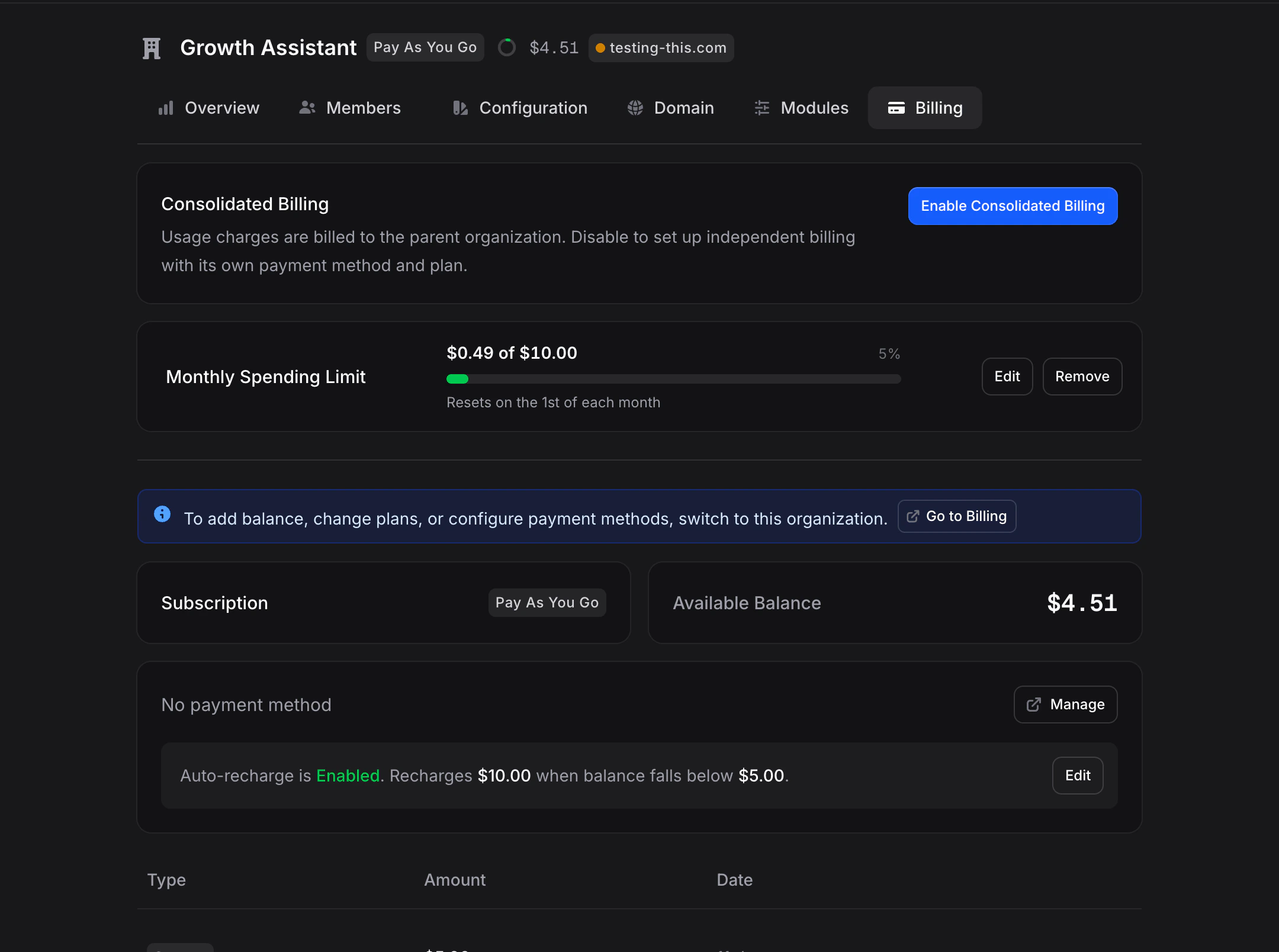Switch to the Members tab
This screenshot has height=952, width=1279.
click(350, 108)
